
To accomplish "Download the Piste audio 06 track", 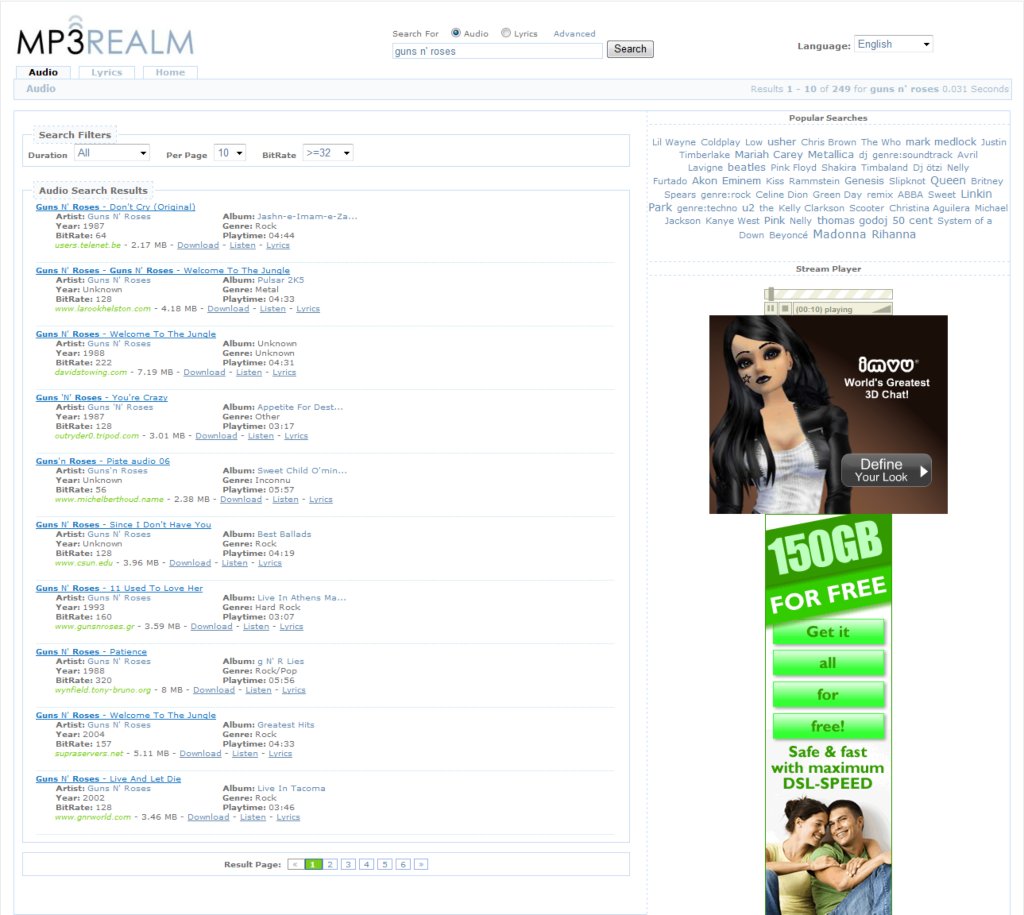I will coord(241,500).
